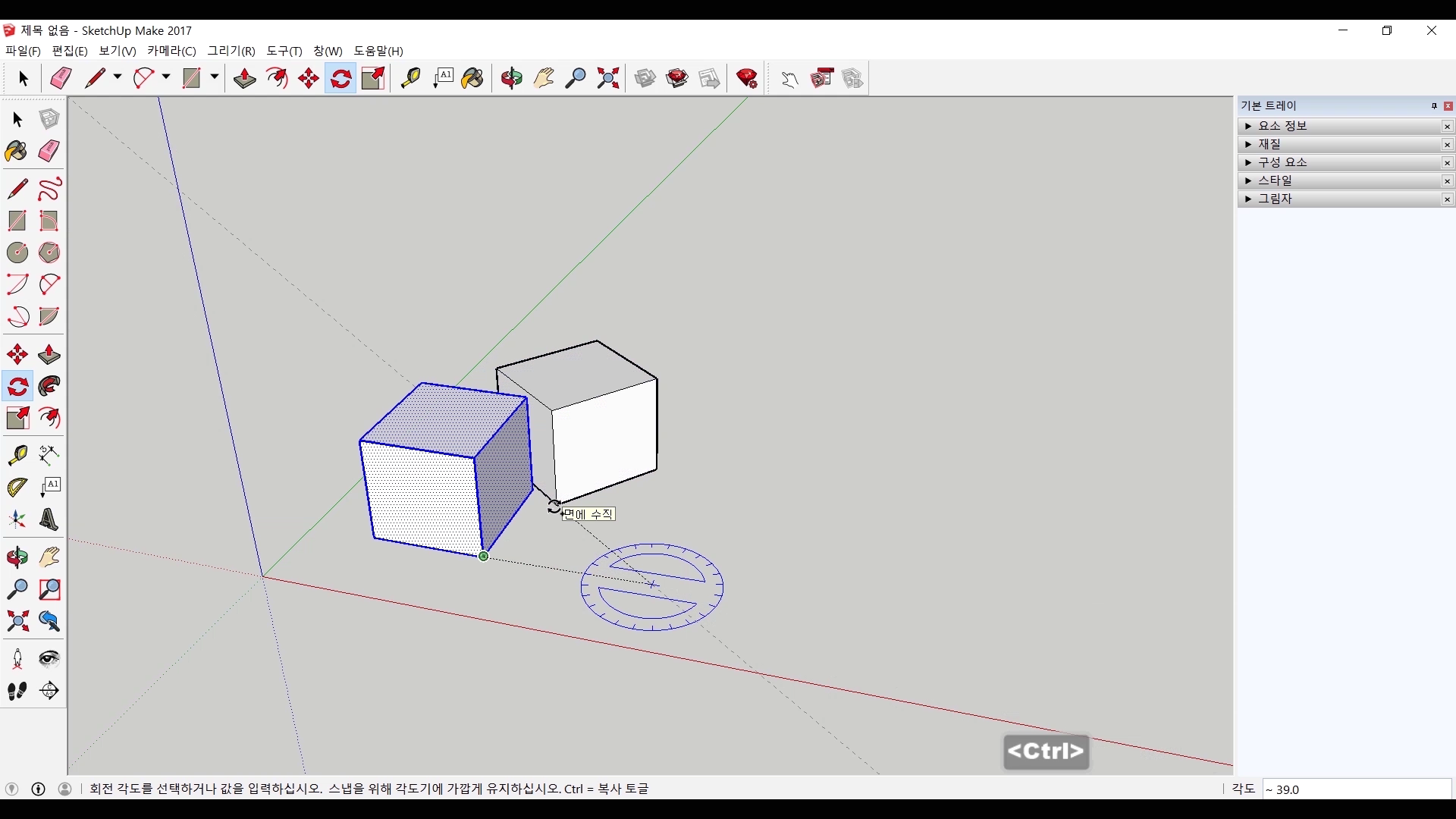Choose the Polygon tool

(x=49, y=253)
